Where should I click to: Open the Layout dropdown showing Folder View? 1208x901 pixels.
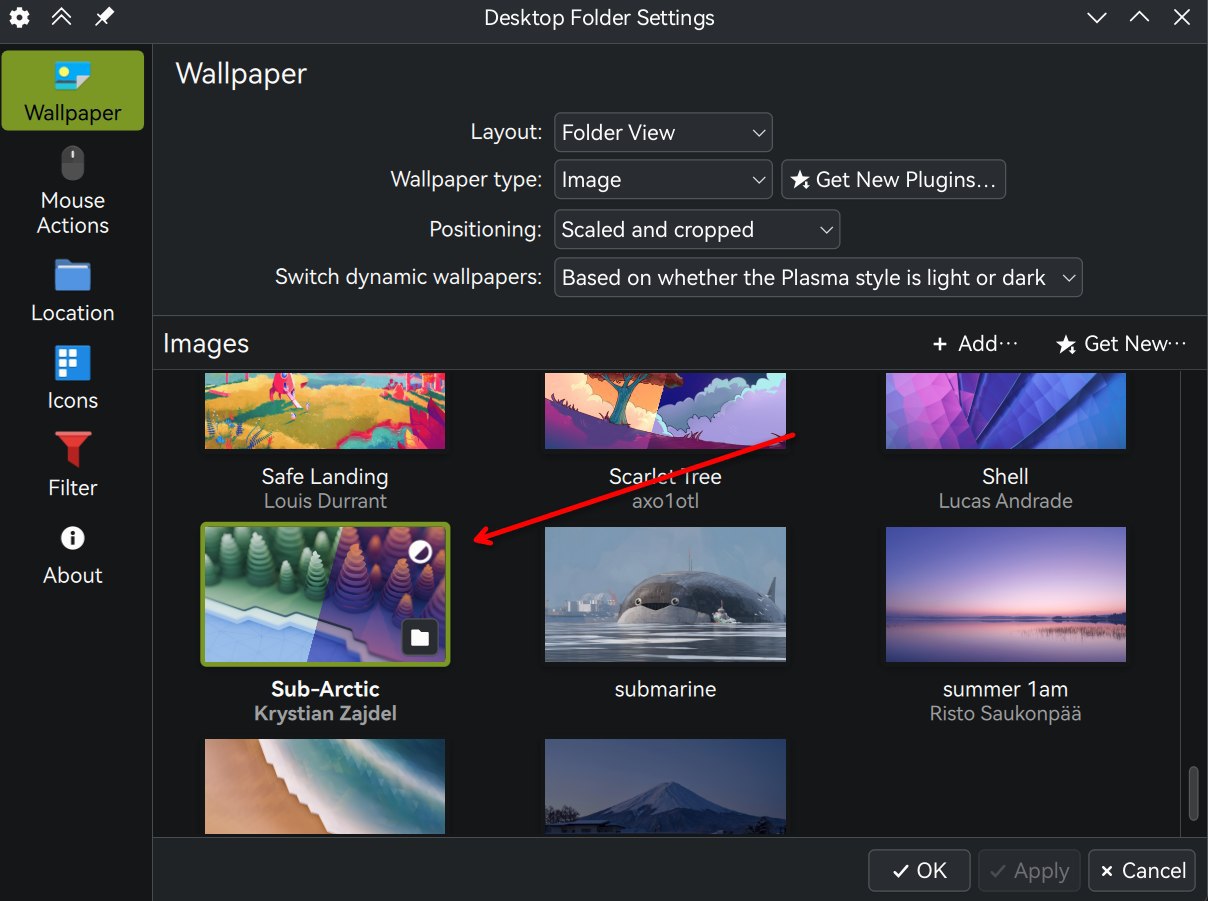click(663, 132)
